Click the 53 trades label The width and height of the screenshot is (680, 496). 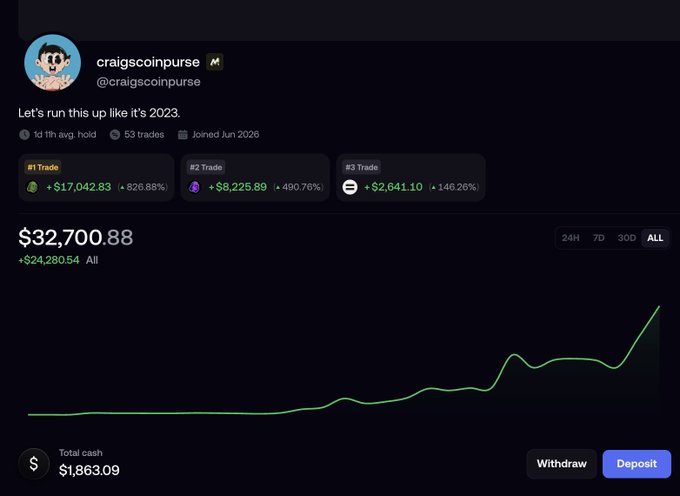click(144, 134)
